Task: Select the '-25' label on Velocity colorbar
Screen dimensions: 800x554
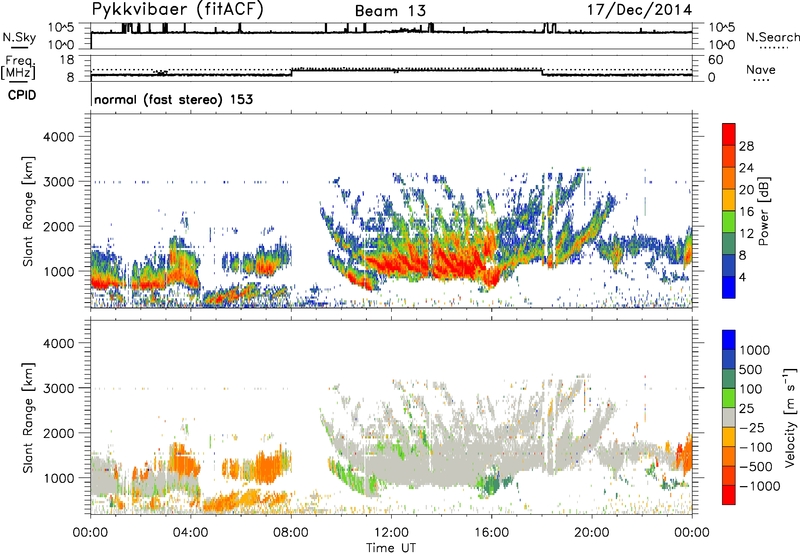Action: coord(755,427)
